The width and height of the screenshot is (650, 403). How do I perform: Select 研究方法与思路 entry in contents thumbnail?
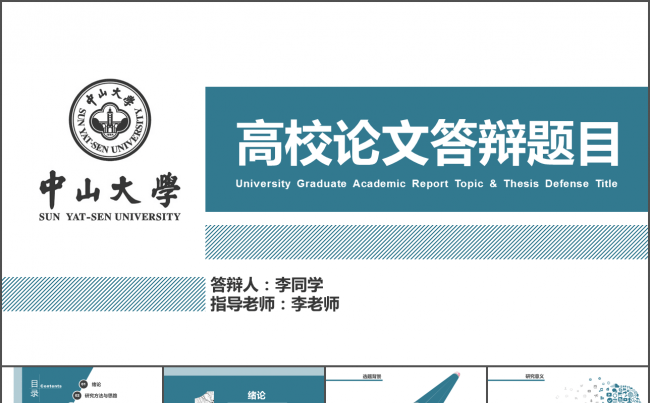(101, 396)
